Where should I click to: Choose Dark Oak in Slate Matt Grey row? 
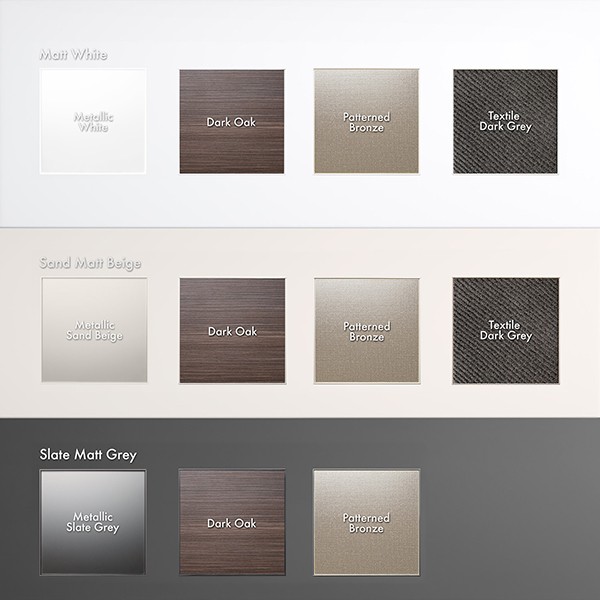[231, 522]
